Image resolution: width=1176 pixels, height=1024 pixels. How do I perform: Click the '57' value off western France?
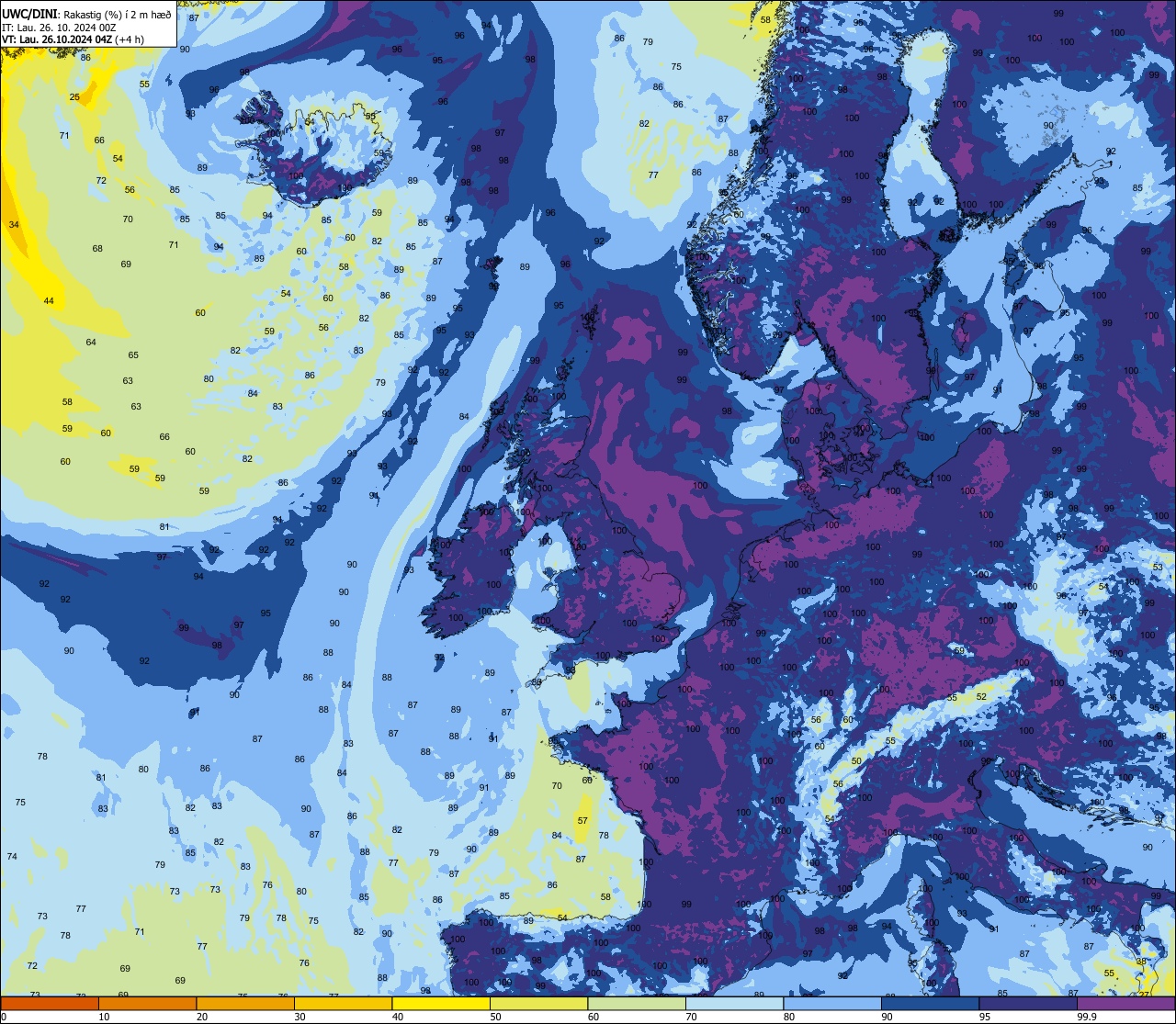[582, 820]
